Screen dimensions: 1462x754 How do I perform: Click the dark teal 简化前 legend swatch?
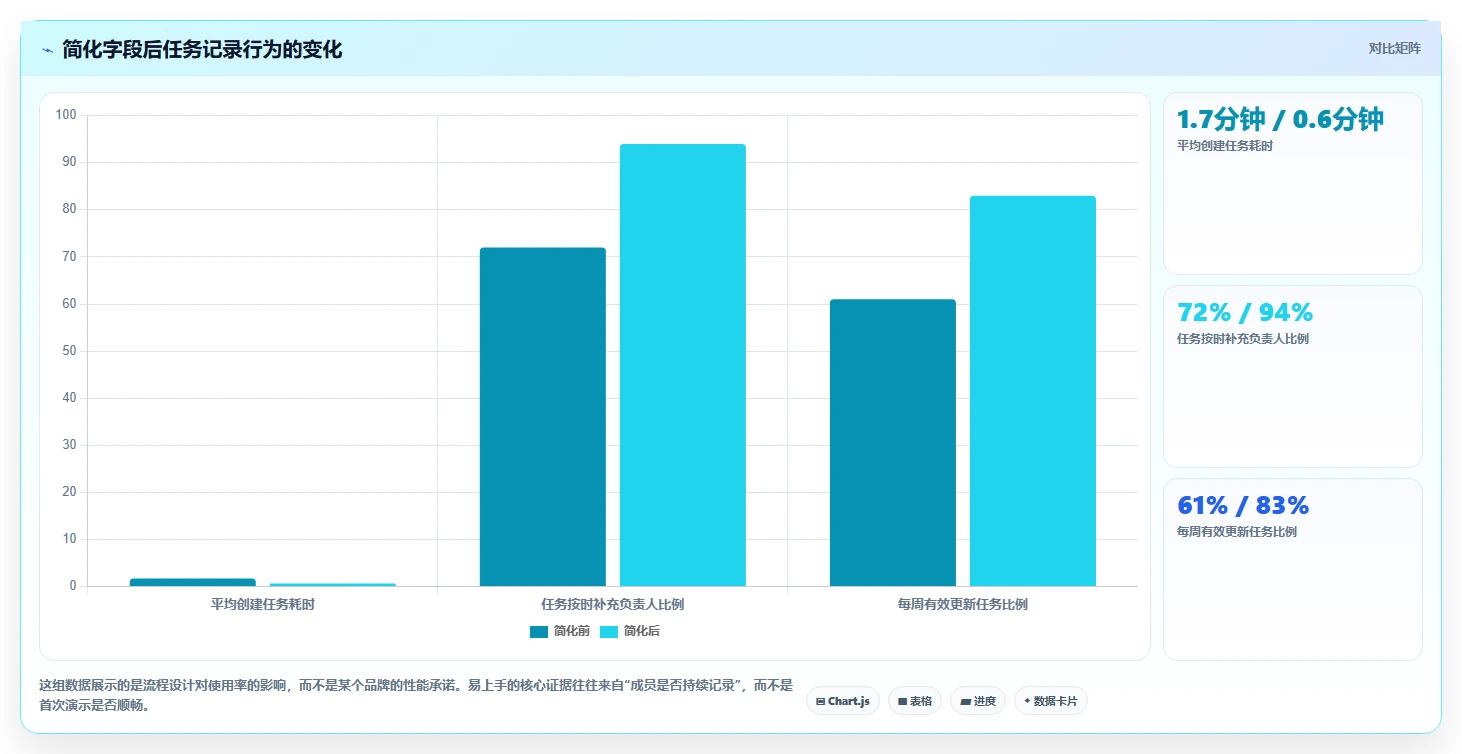coord(539,631)
